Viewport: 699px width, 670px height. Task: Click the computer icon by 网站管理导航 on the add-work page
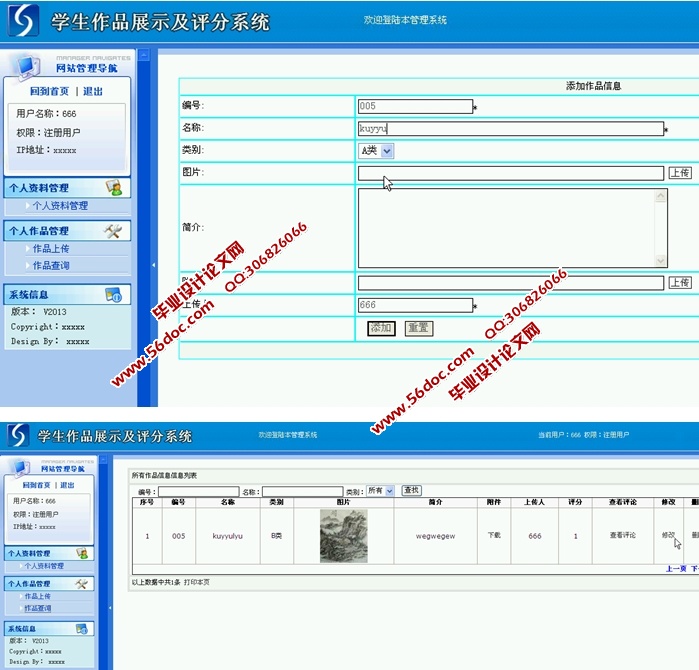28,66
